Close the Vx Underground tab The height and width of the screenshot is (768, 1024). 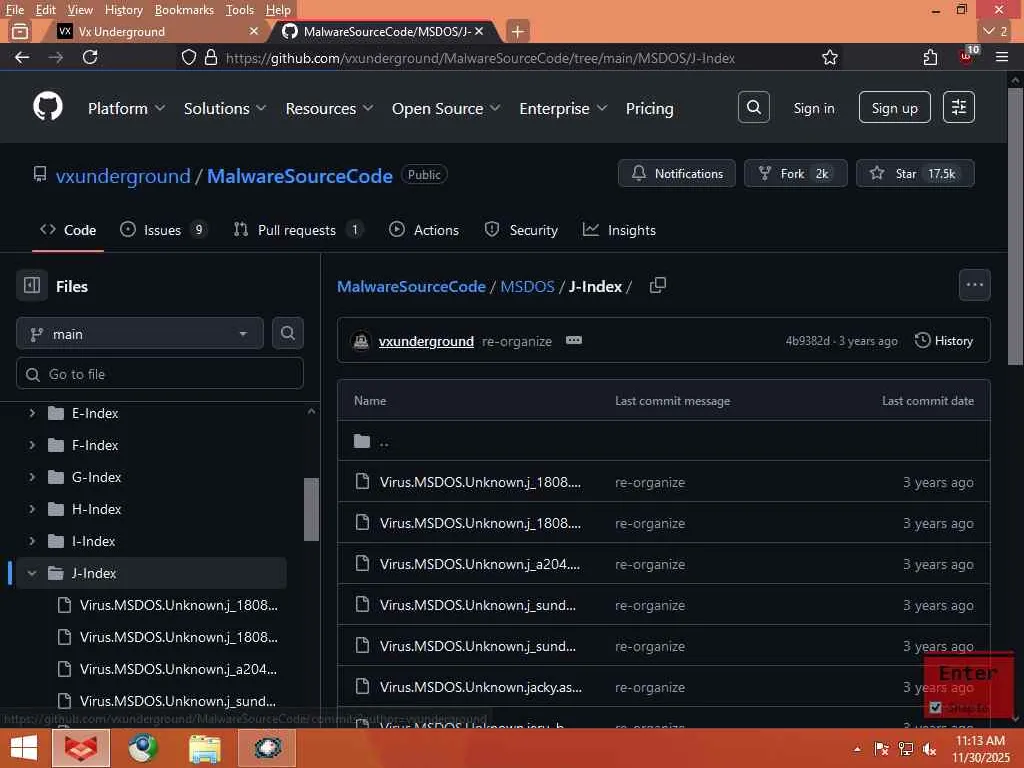(x=254, y=31)
